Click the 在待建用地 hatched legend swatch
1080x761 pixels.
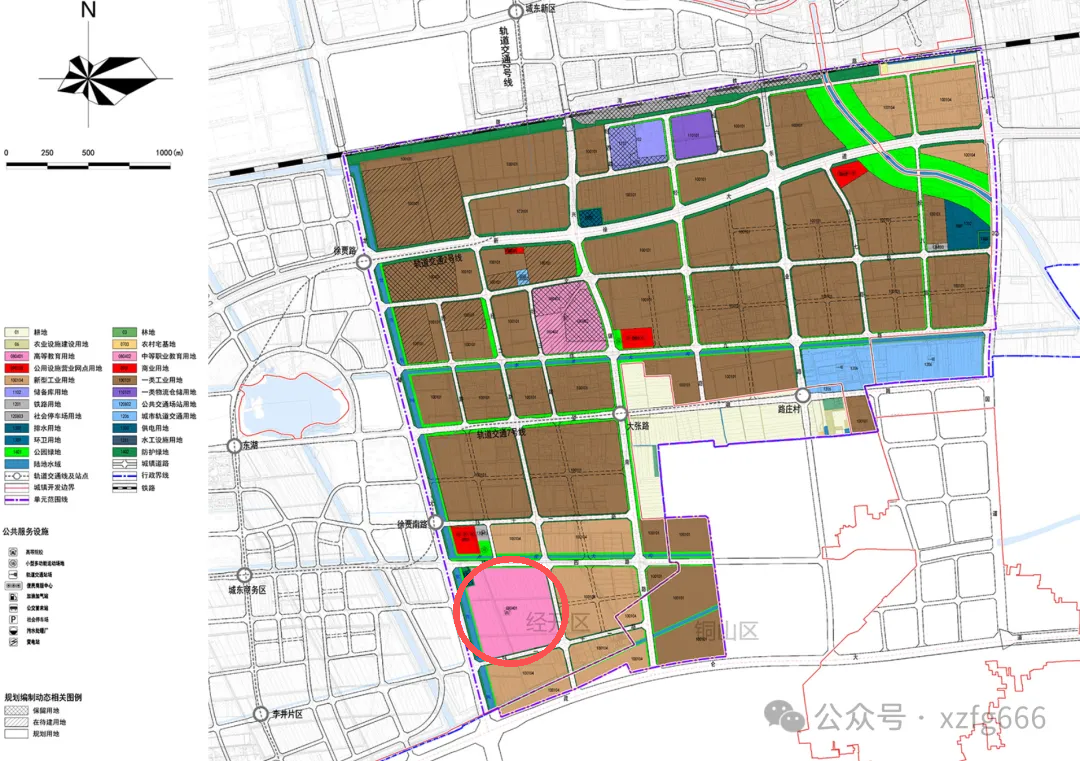17,722
